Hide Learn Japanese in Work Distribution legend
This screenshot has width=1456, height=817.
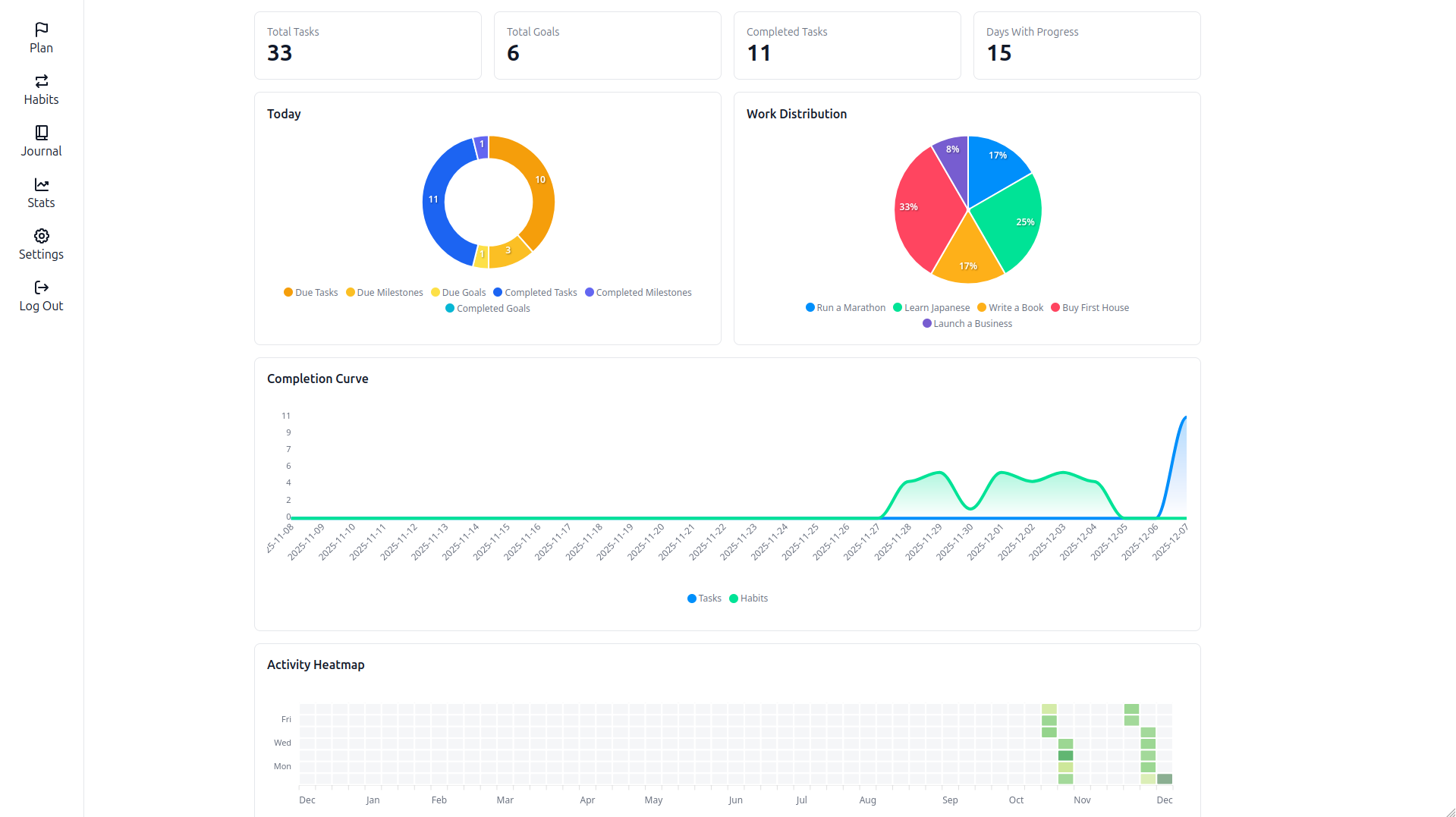[931, 307]
